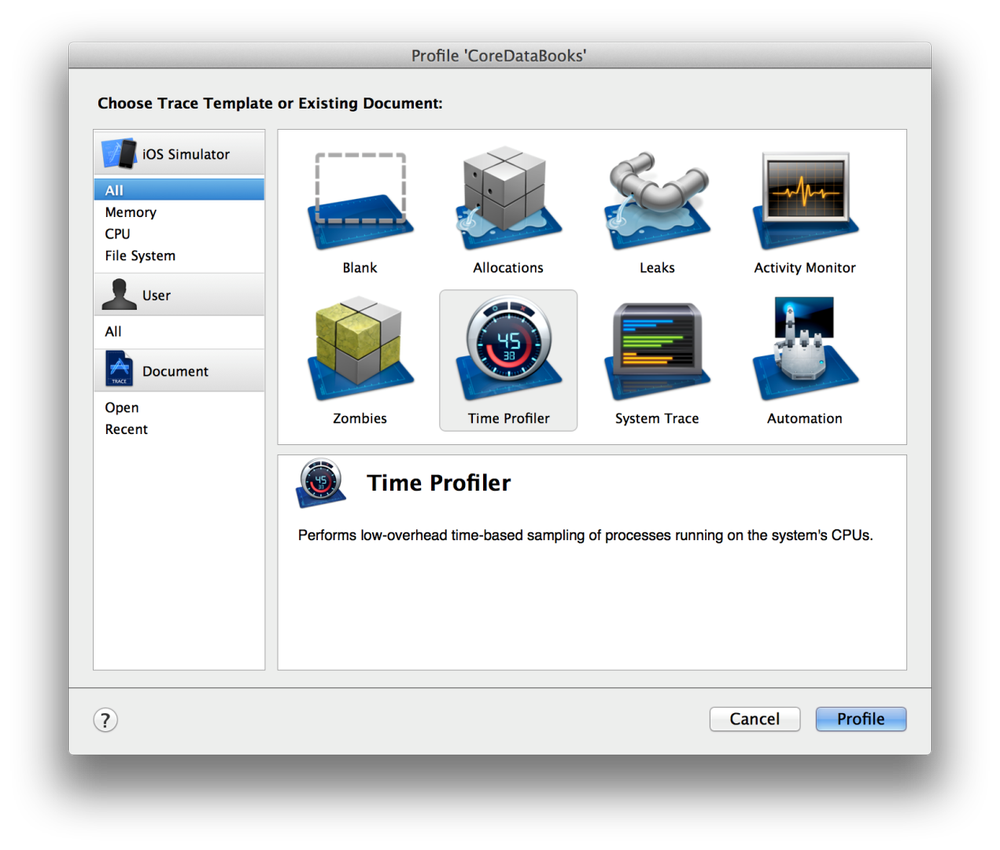Filter templates by Memory
Screen dimensions: 1000x850
click(179, 212)
